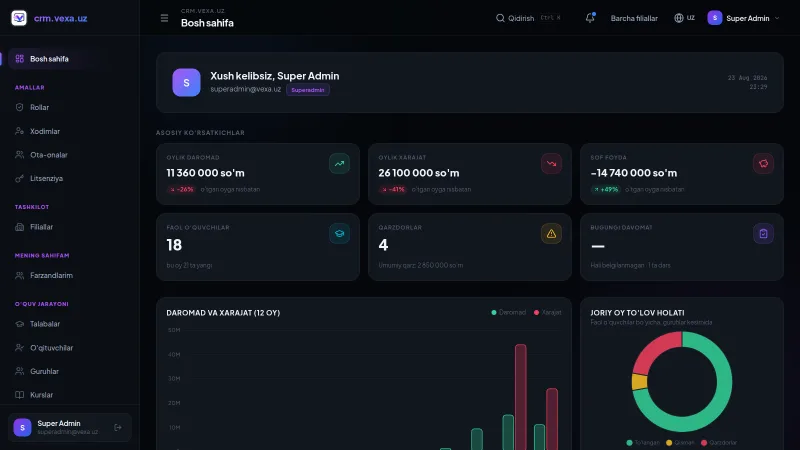Image resolution: width=800 pixels, height=450 pixels.
Task: Open the Barcha filiallar branch selector
Action: pos(634,18)
